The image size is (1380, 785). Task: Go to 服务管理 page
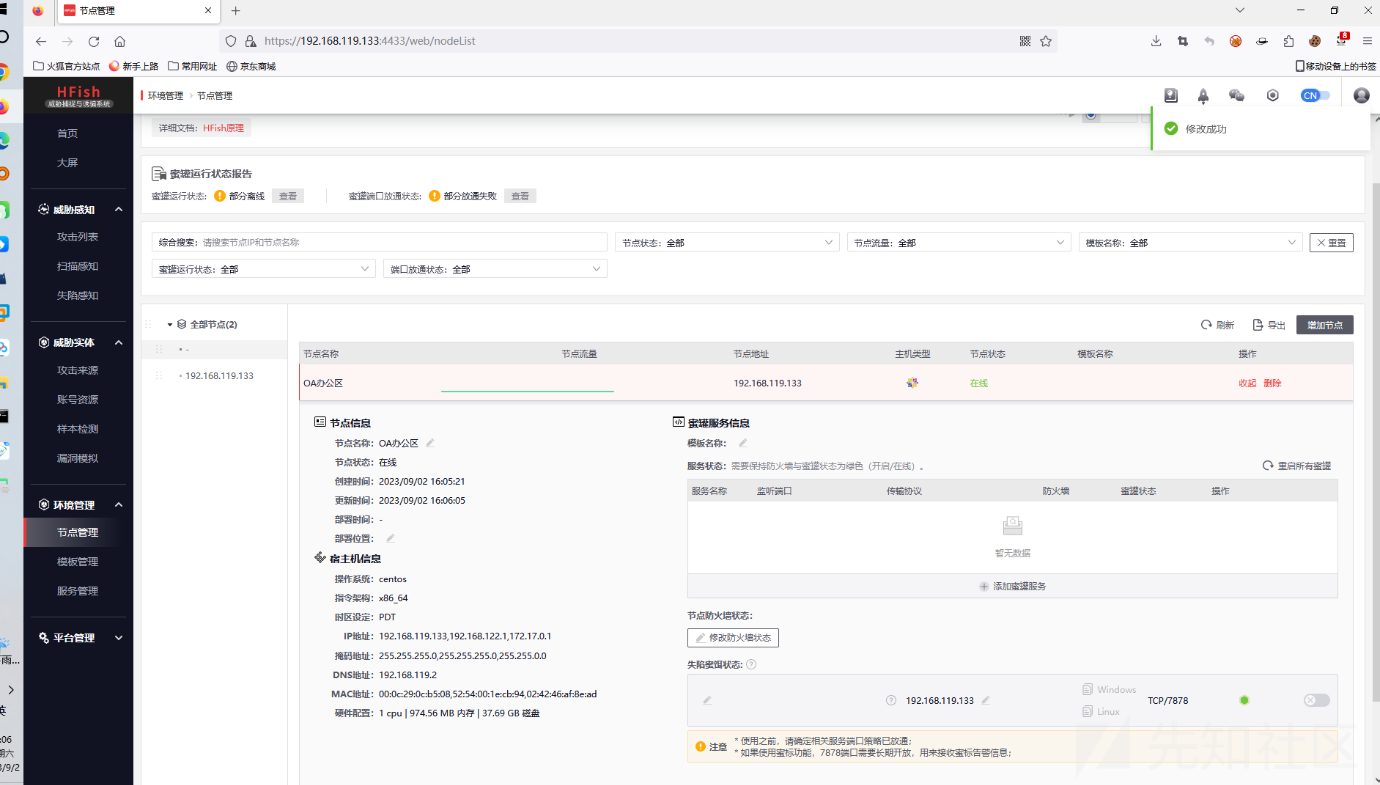(78, 591)
